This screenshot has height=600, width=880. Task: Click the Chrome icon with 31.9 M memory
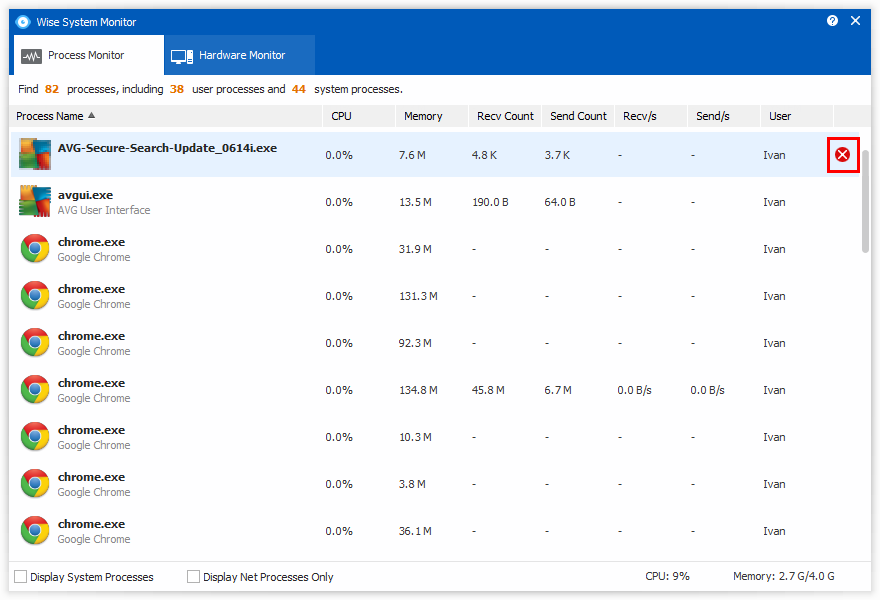coord(35,248)
